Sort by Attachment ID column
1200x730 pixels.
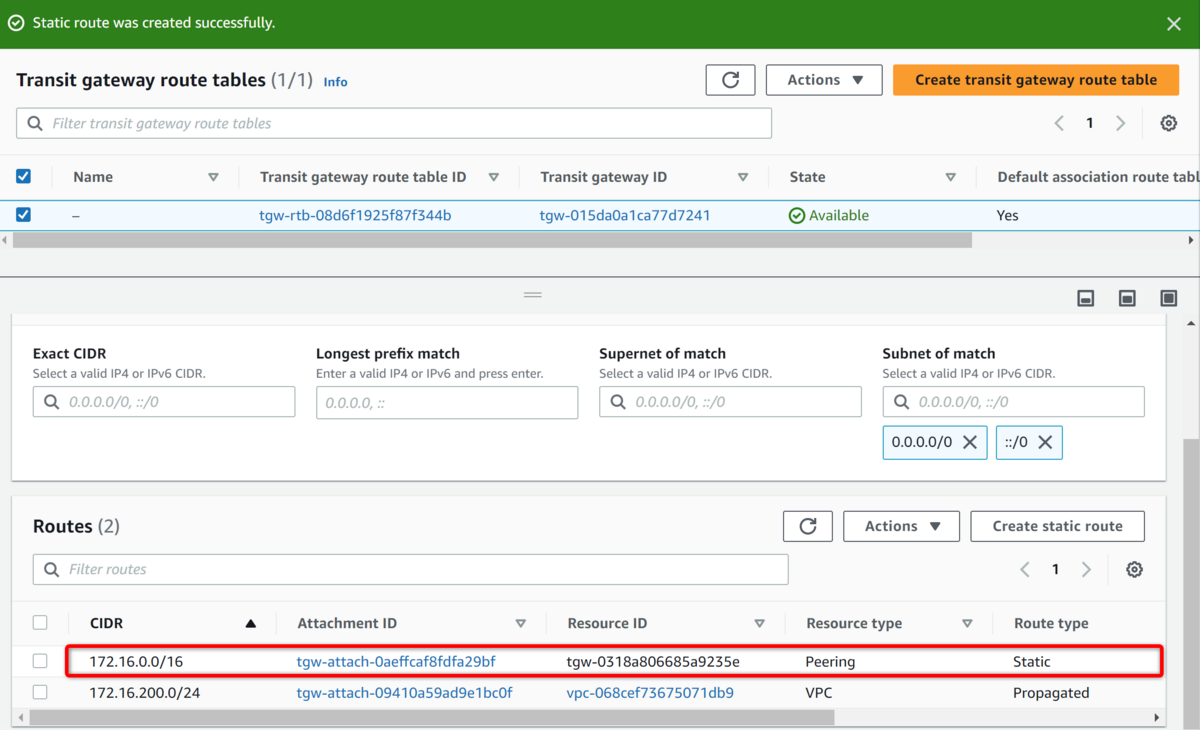(521, 623)
